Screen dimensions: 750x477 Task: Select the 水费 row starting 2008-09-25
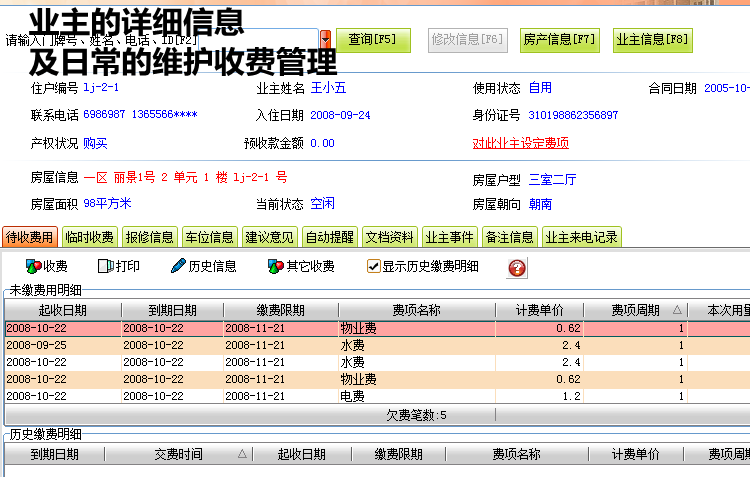(377, 345)
